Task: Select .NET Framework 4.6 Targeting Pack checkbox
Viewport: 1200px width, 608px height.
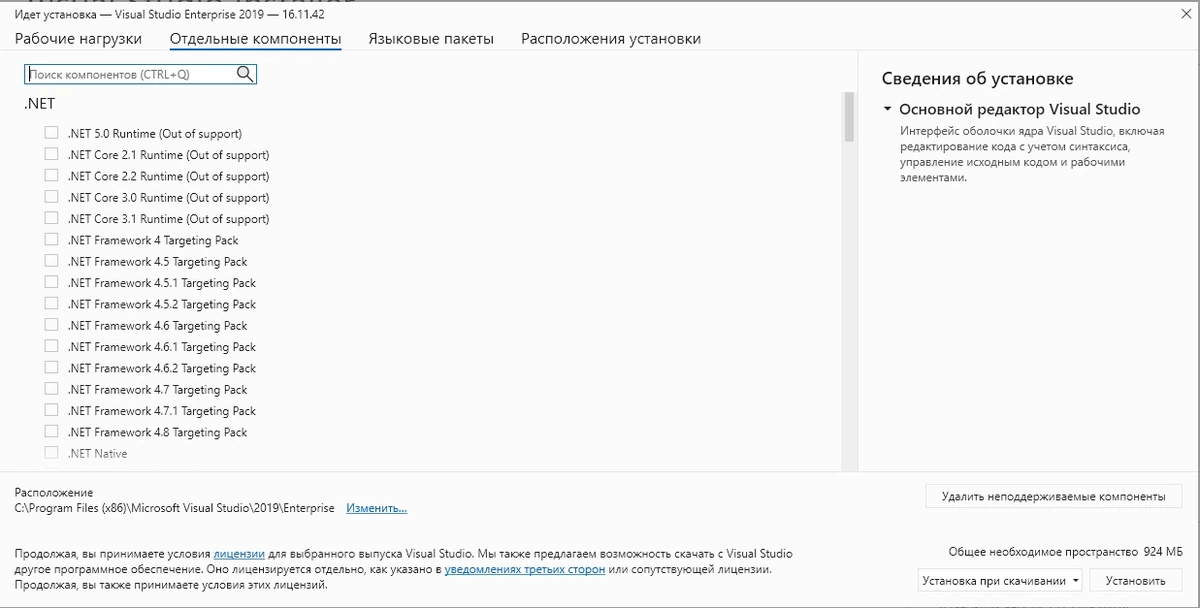Action: point(51,325)
